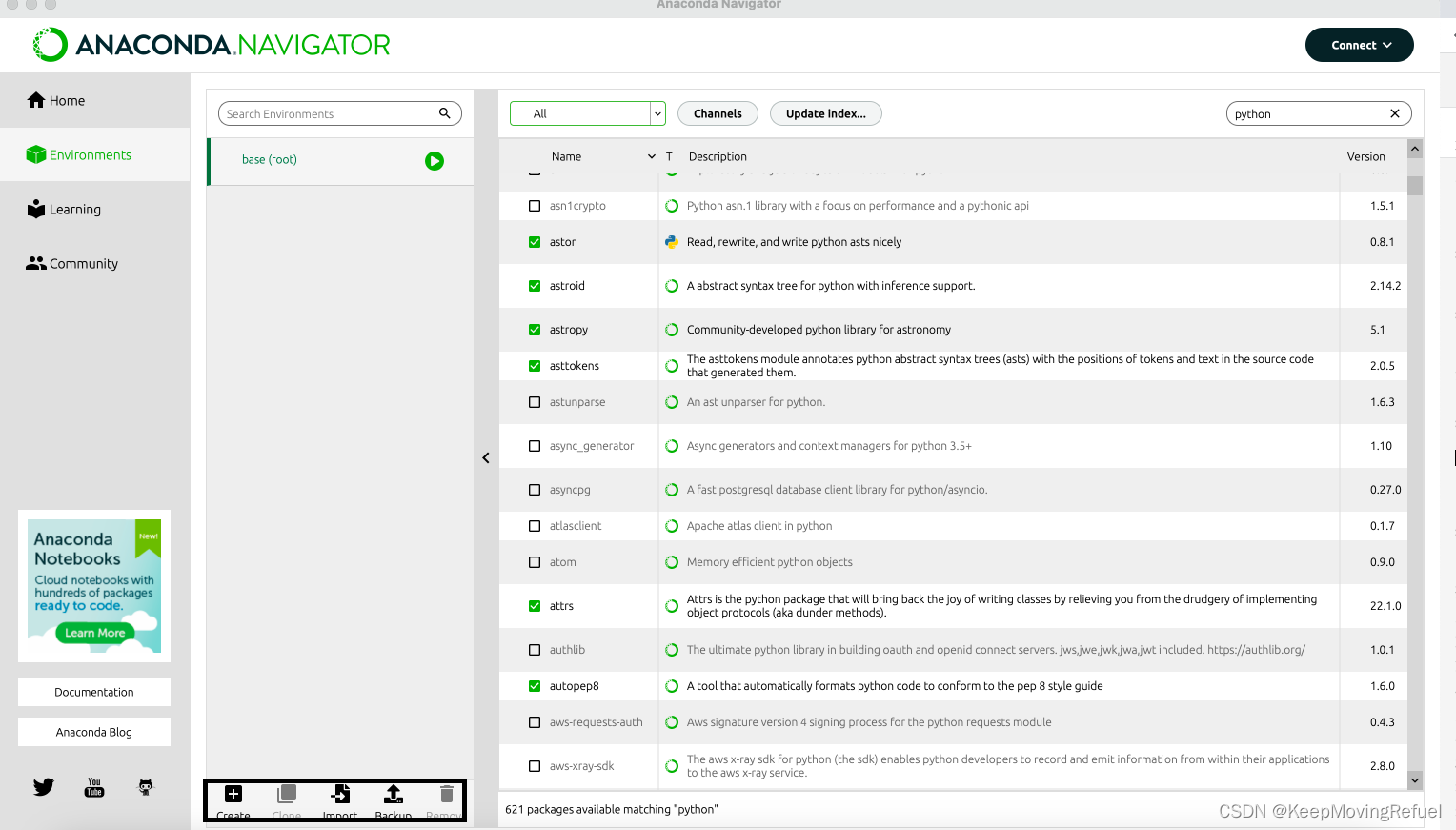Image resolution: width=1456 pixels, height=830 pixels.
Task: Switch to the Learning tab
Action: [x=95, y=209]
